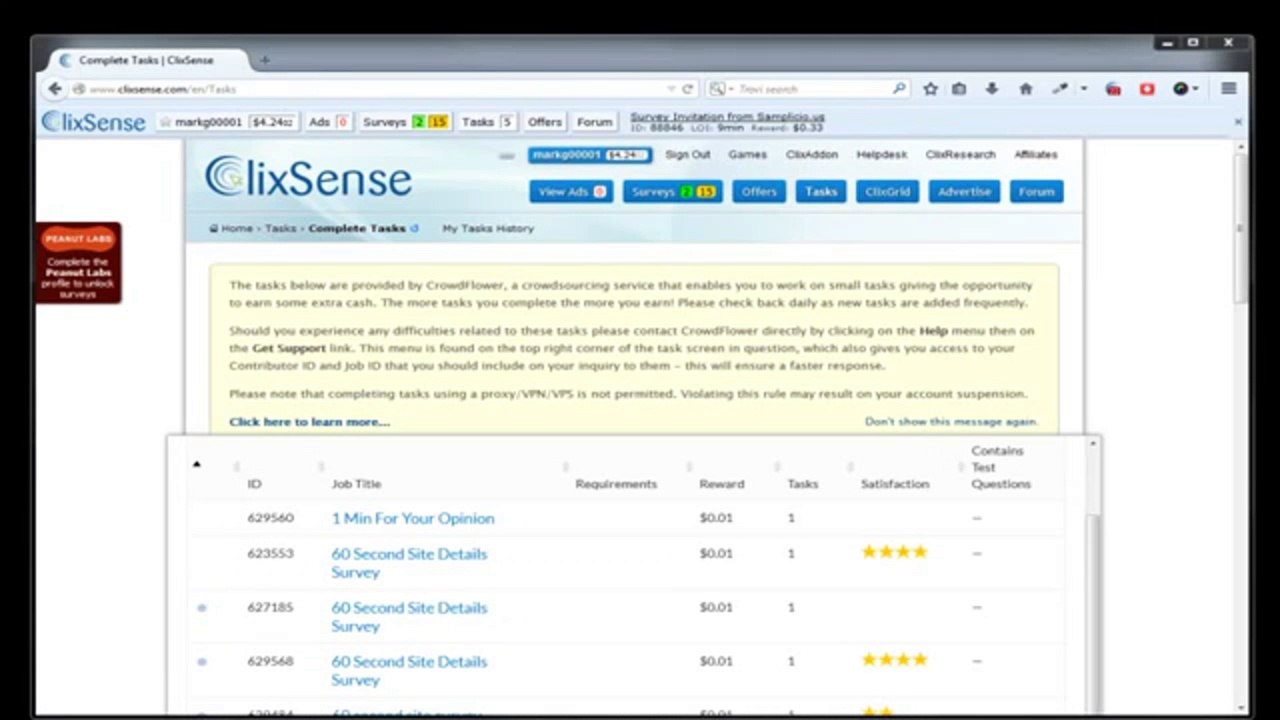The image size is (1280, 720).
Task: Collapse the task list with the up arrow
Action: click(x=197, y=464)
